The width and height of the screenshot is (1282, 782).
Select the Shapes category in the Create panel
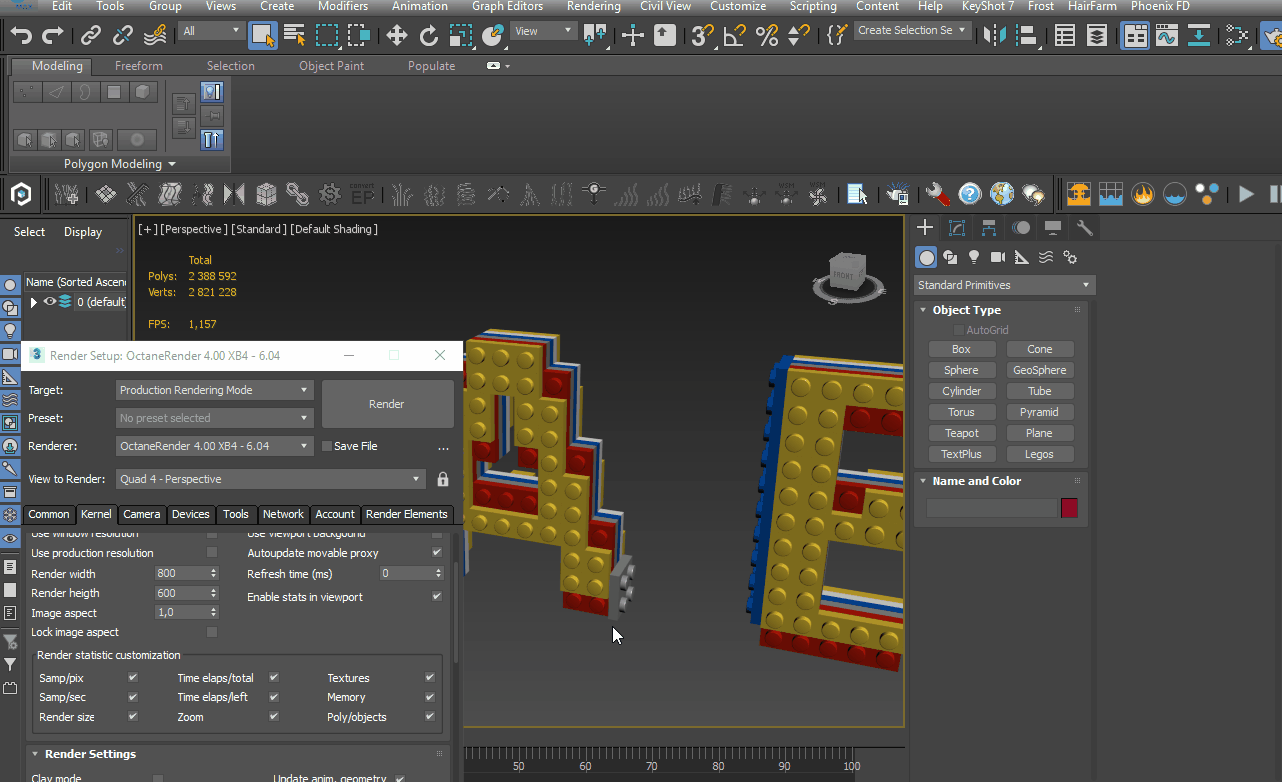(951, 258)
